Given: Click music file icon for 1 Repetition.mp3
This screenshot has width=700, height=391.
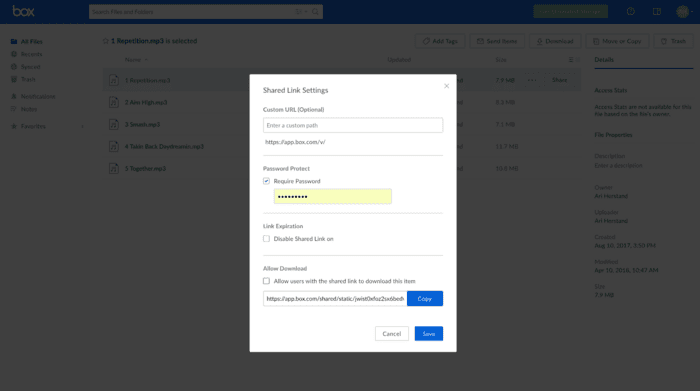Looking at the screenshot, I should click(114, 80).
